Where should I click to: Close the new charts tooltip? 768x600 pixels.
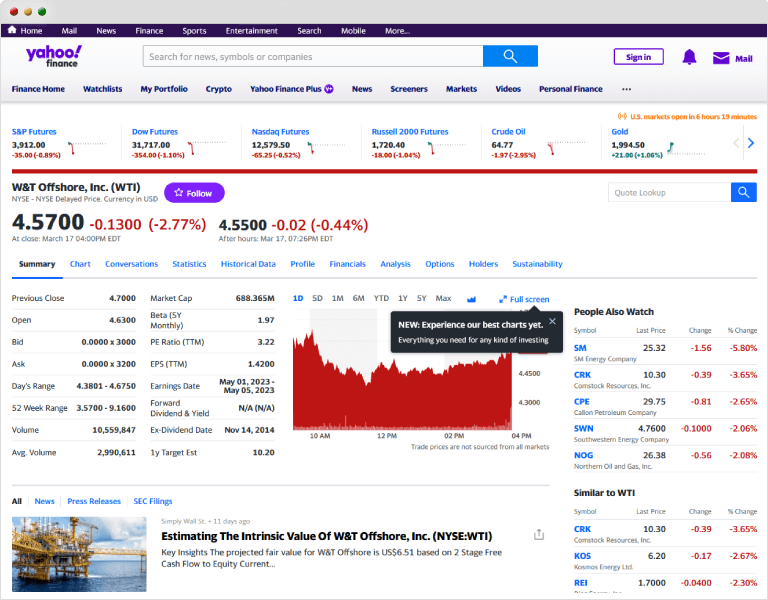[552, 321]
